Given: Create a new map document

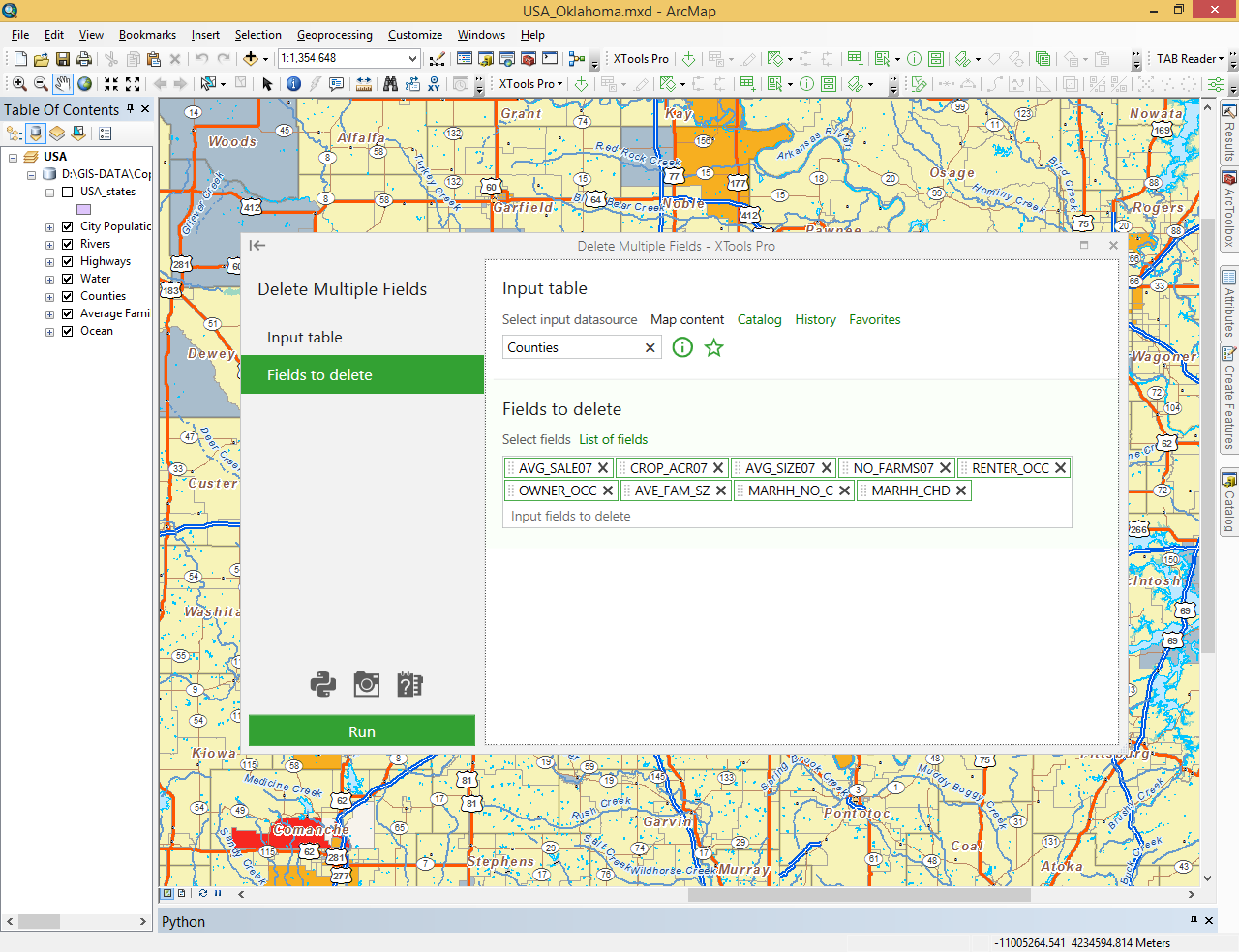Looking at the screenshot, I should point(20,59).
